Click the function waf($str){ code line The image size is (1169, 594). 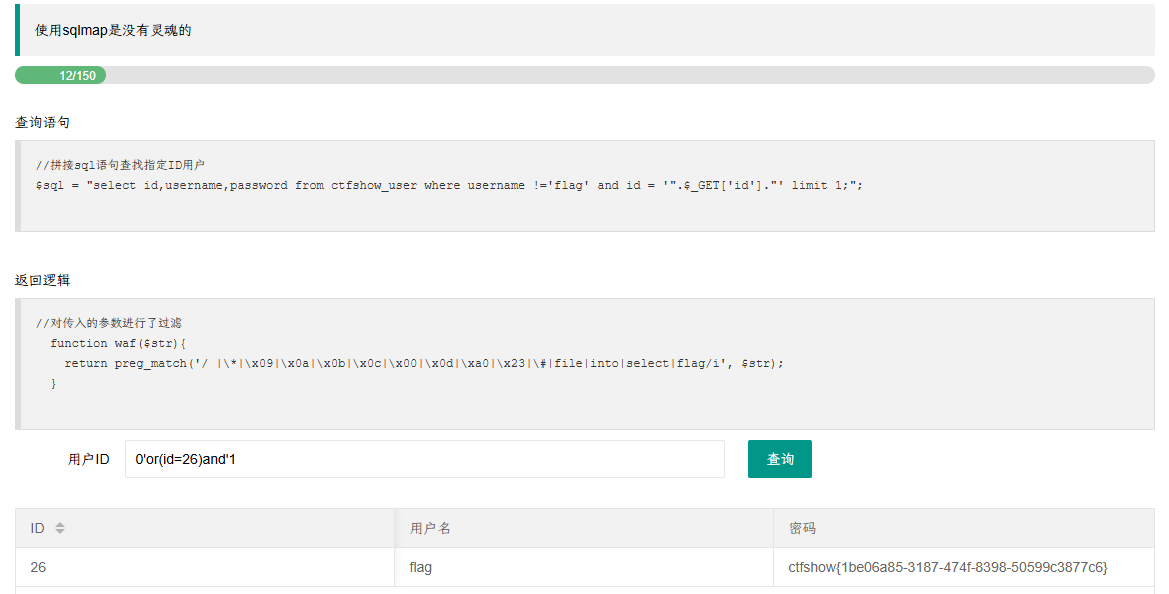[118, 343]
